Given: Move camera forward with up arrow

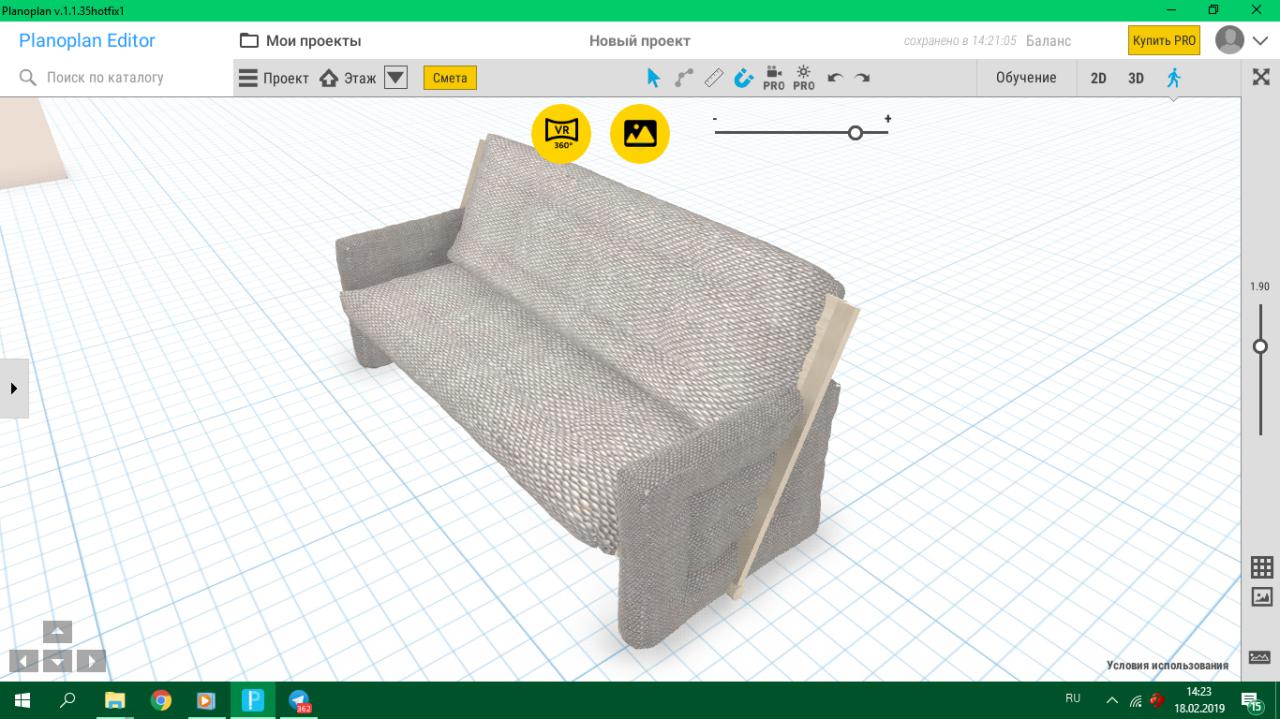Looking at the screenshot, I should 58,632.
